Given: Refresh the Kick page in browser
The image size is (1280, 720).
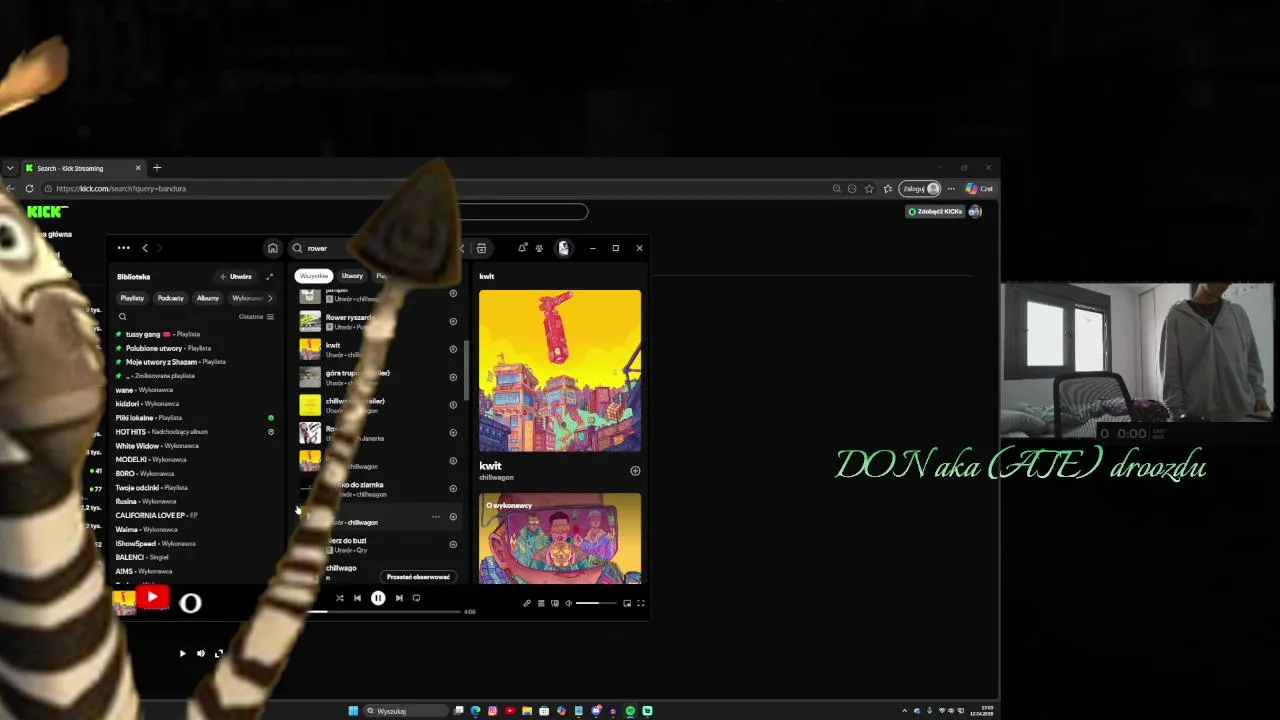Looking at the screenshot, I should (29, 188).
